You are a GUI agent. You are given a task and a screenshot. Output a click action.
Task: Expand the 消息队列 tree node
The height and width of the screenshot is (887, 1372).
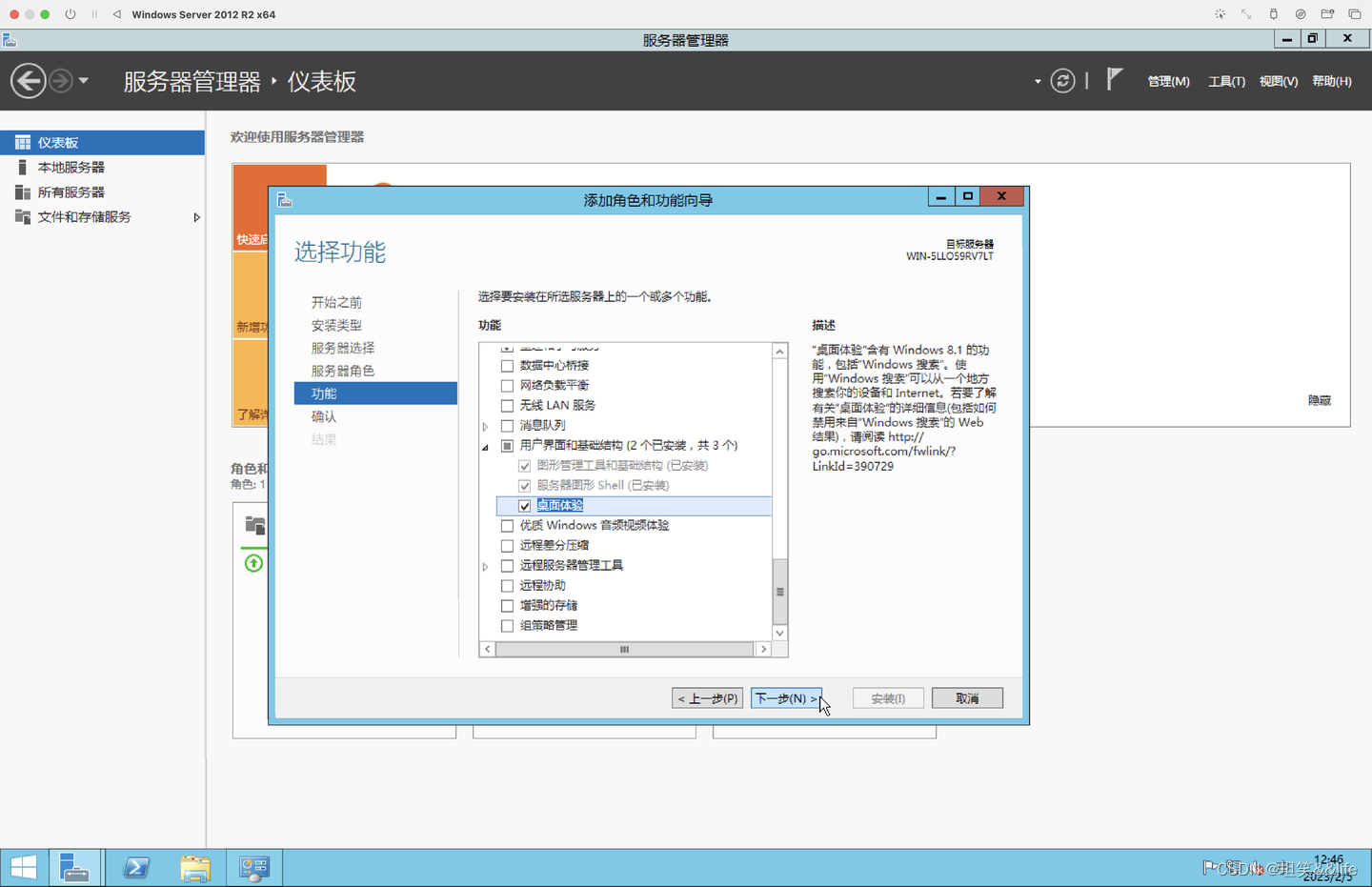[x=486, y=426]
